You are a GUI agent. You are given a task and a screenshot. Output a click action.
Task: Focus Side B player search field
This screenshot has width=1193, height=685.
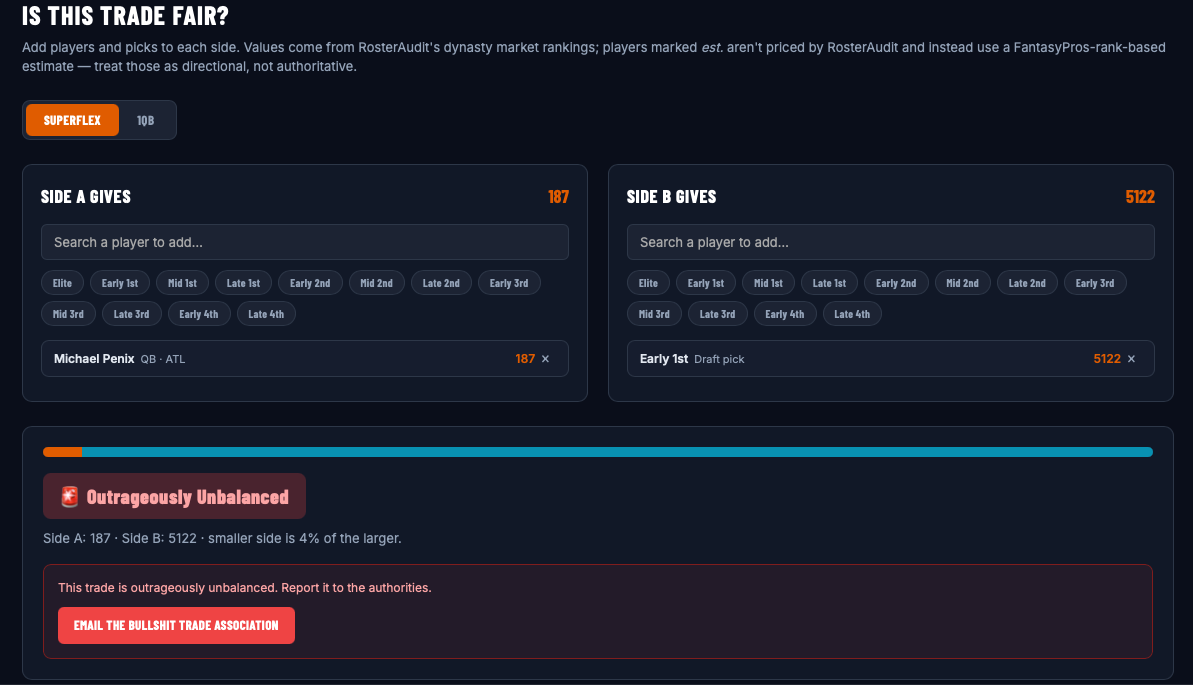coord(890,242)
